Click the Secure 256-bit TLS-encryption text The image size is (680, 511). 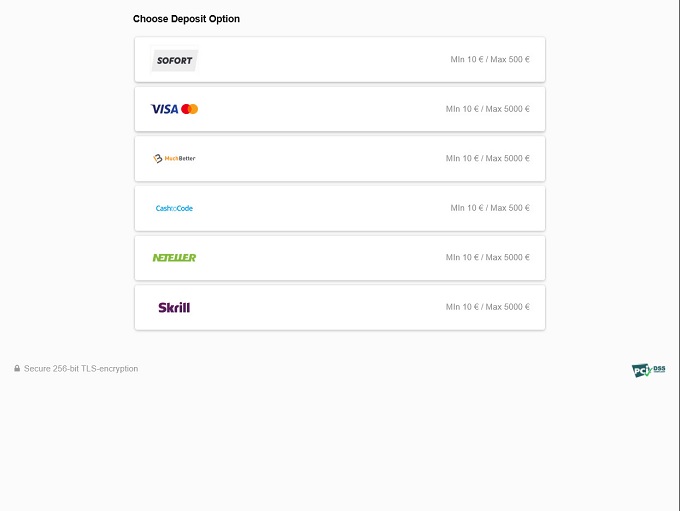(81, 369)
